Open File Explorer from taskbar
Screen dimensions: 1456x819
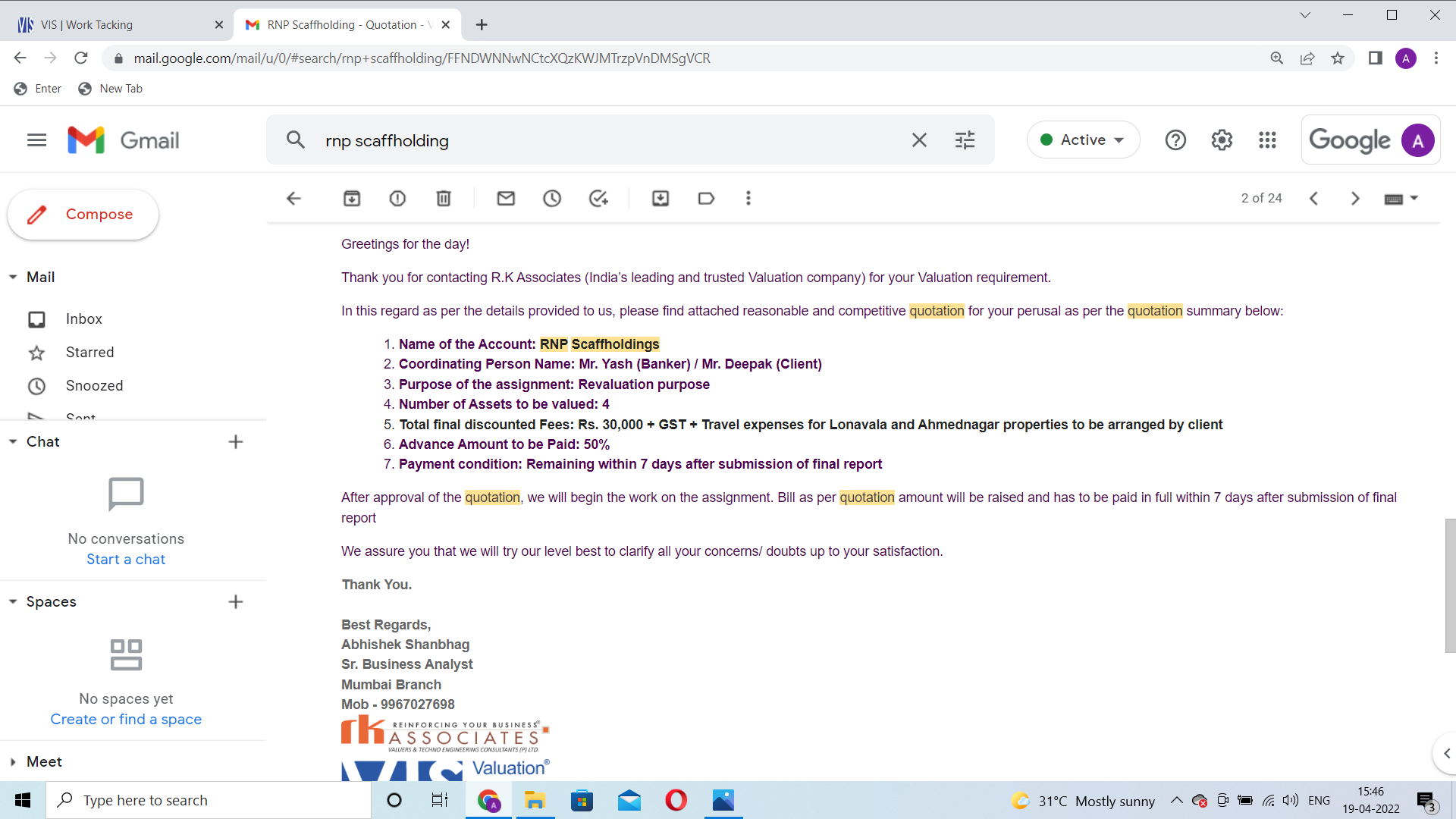[535, 801]
